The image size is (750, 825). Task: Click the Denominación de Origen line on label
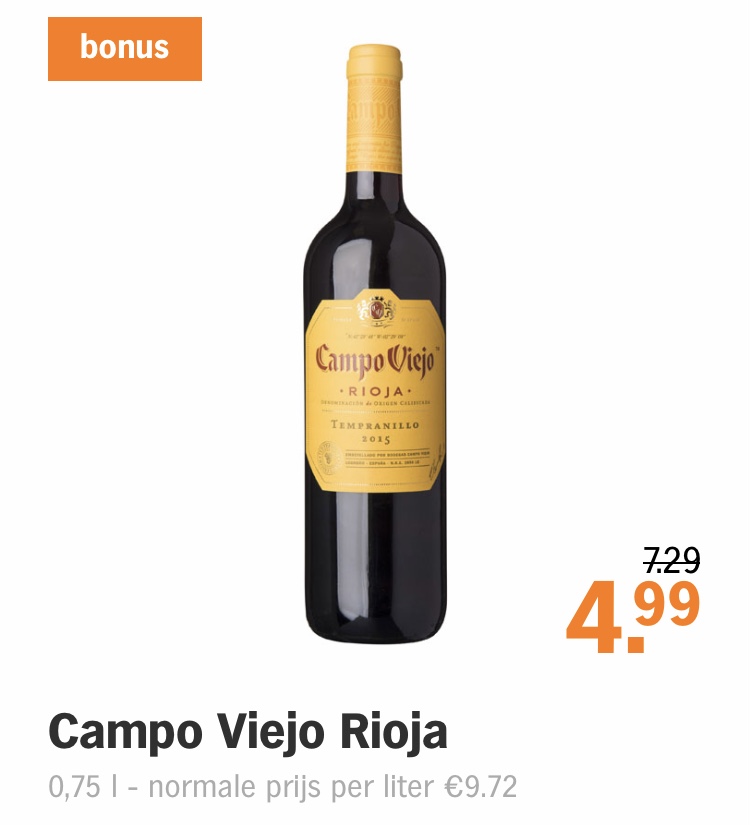tap(376, 402)
